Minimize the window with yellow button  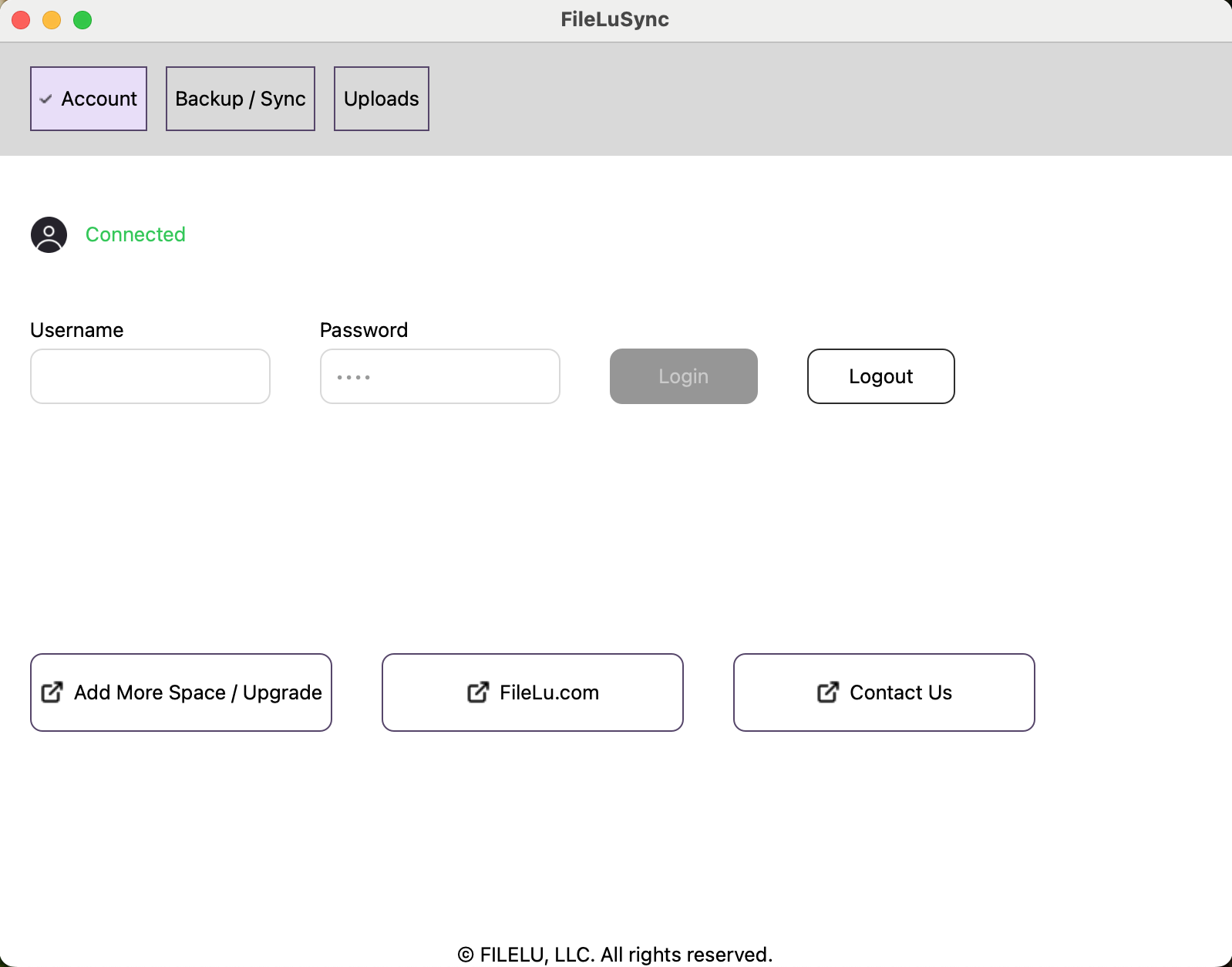[x=52, y=20]
